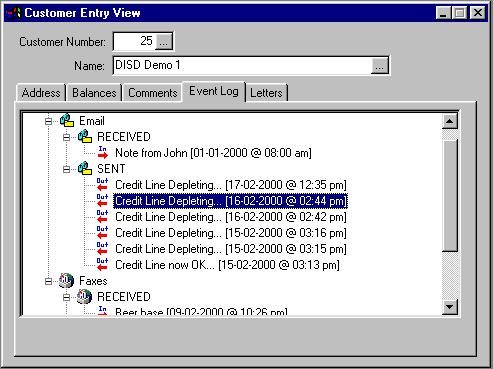Click the Name field showing DISD Demo 1
This screenshot has width=493, height=369.
[243, 65]
